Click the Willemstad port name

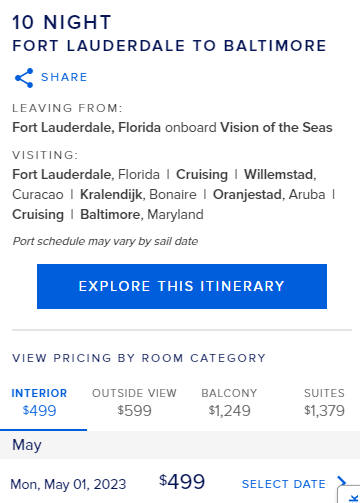[x=278, y=174]
